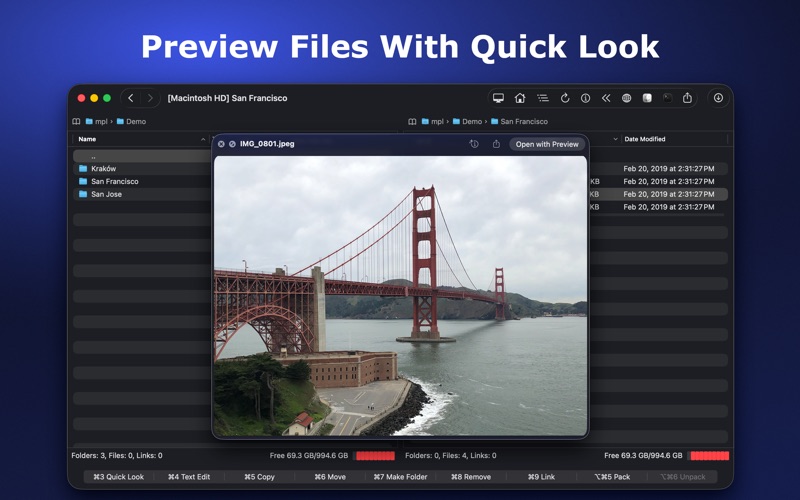Close the Quick Look preview with the X
The width and height of the screenshot is (800, 500).
point(221,144)
